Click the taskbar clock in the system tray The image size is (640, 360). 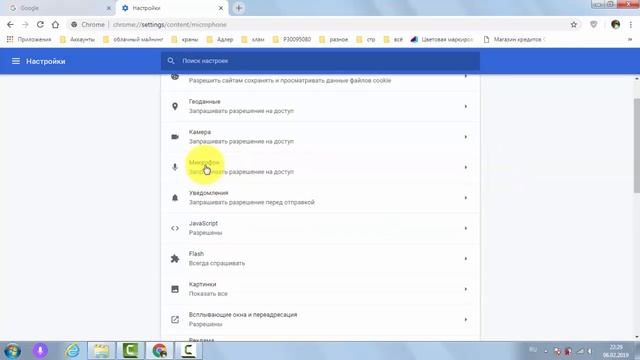coord(616,351)
